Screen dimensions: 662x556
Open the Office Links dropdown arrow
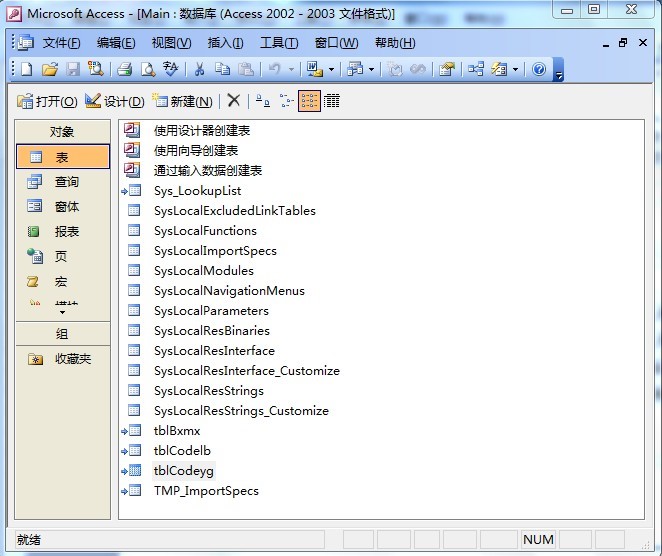click(x=331, y=69)
